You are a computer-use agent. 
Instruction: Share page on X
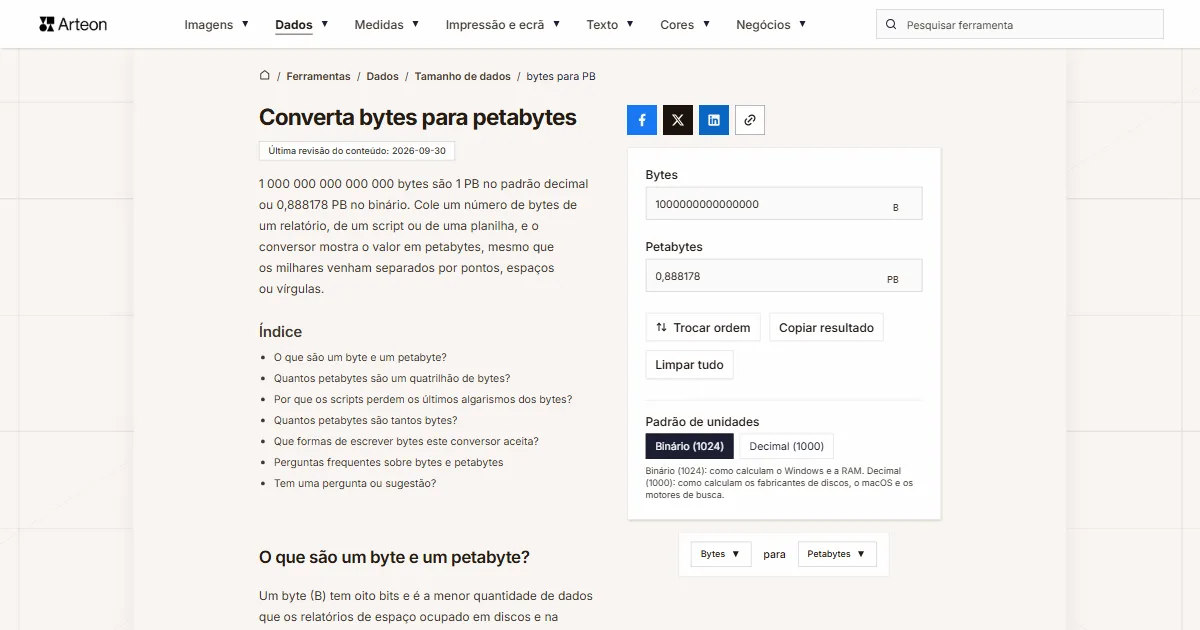point(678,120)
